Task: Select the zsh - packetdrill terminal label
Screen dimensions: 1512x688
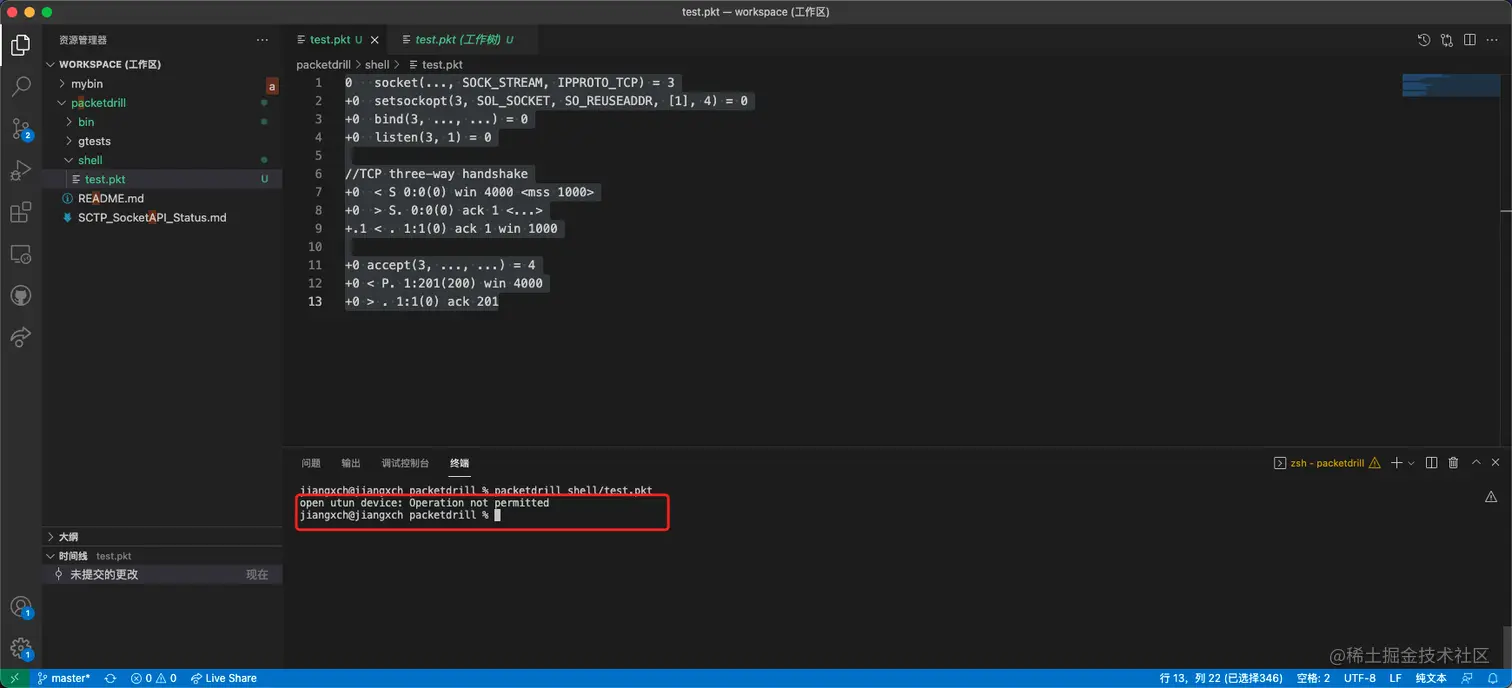Action: (1327, 463)
